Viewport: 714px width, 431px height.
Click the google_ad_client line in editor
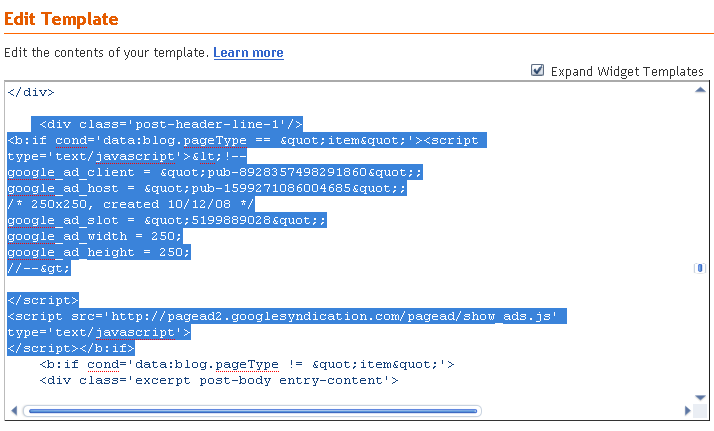[x=215, y=172]
